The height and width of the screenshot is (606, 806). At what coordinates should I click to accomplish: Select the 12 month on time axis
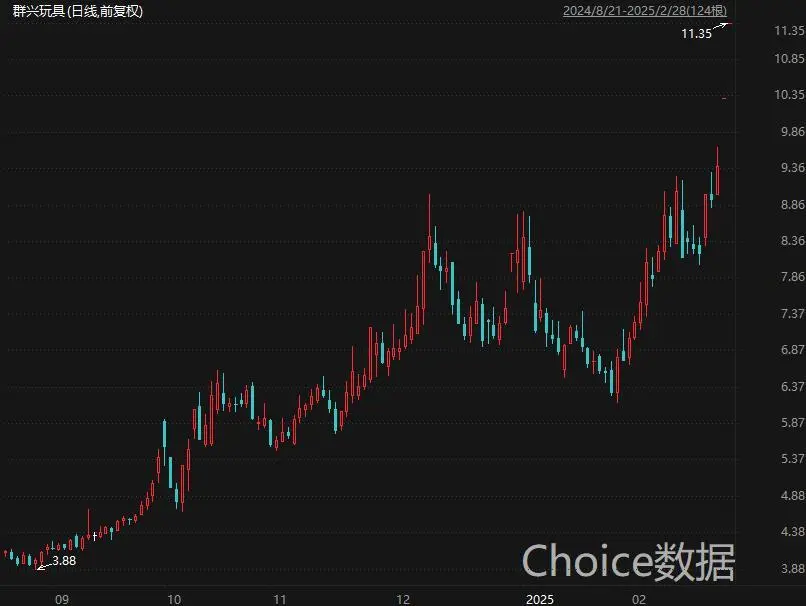[x=402, y=599]
